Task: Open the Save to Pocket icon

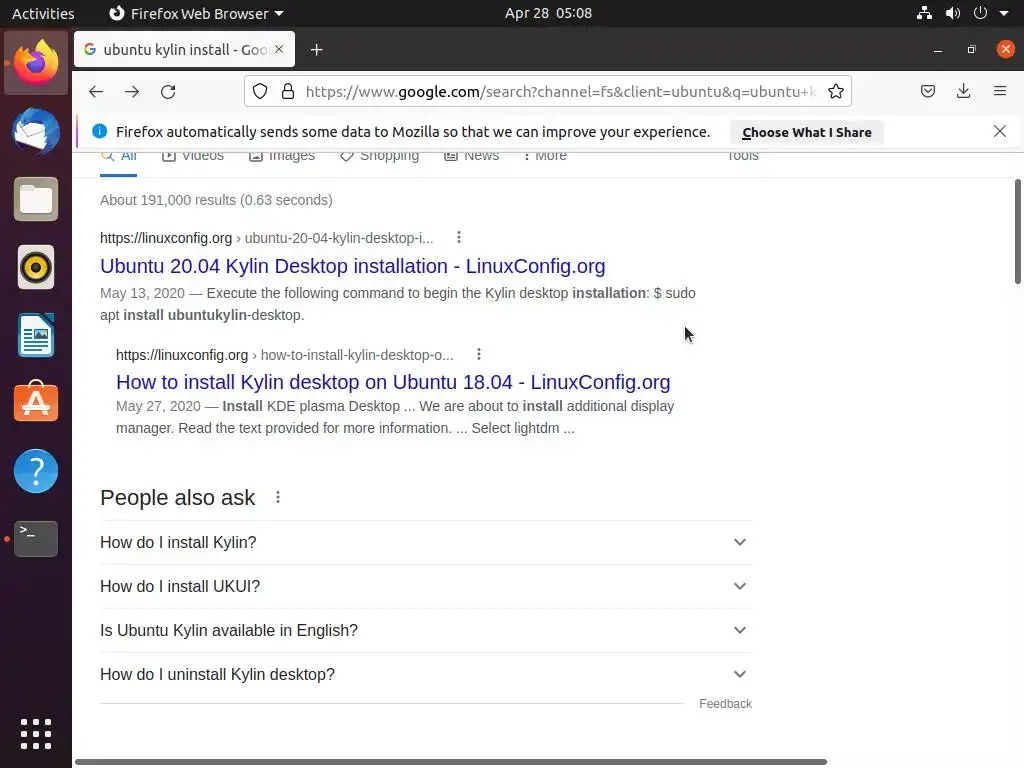Action: pyautogui.click(x=928, y=91)
